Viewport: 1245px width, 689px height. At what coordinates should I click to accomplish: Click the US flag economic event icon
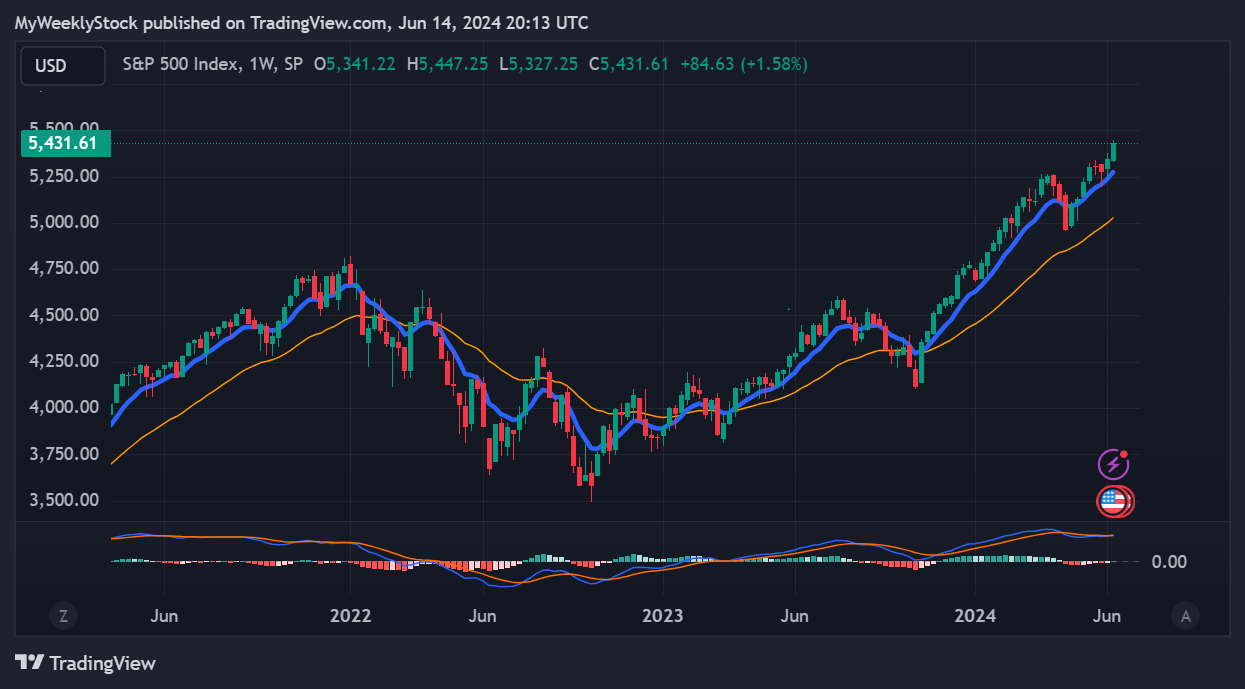[1113, 501]
